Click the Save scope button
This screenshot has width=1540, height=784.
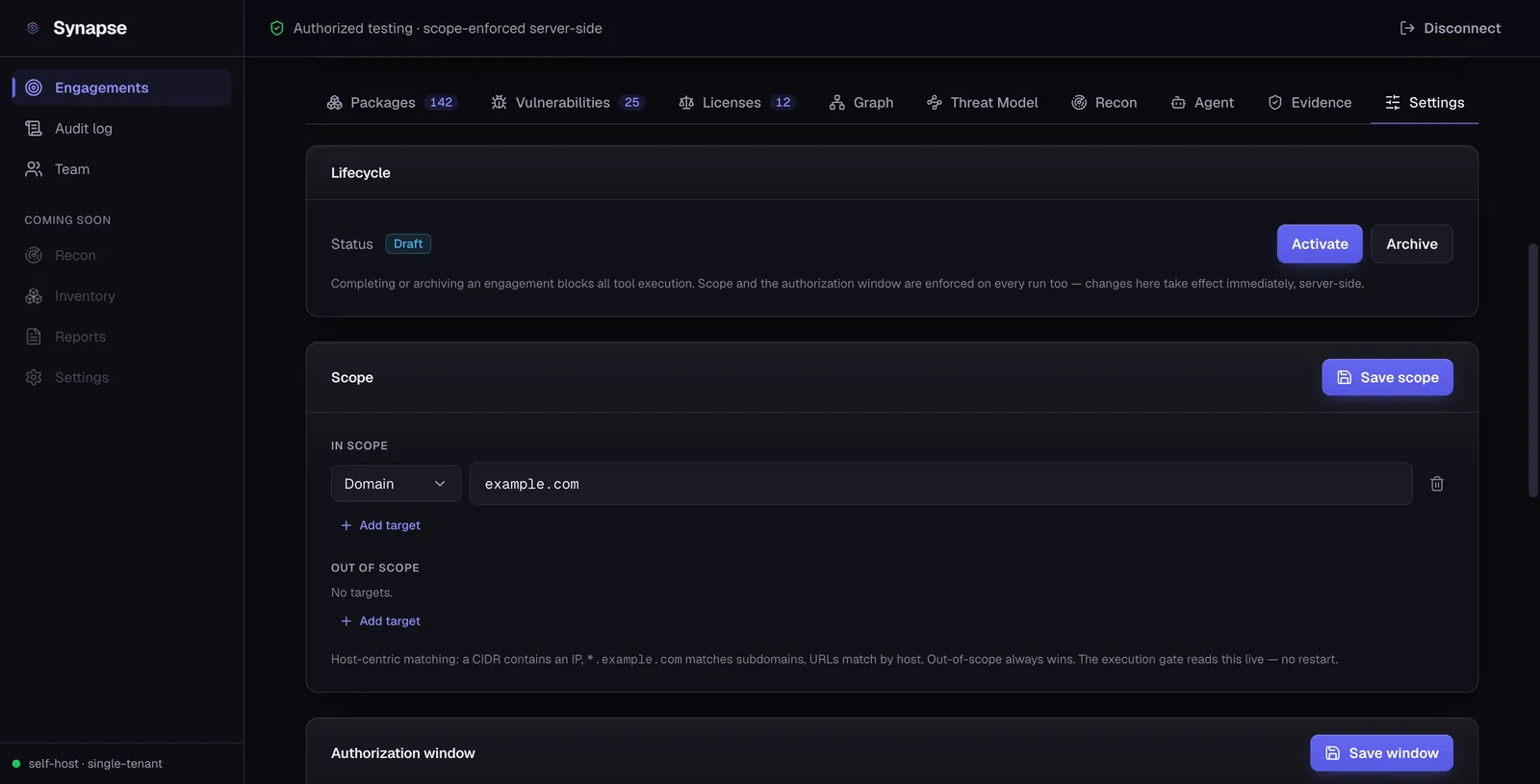[1387, 377]
